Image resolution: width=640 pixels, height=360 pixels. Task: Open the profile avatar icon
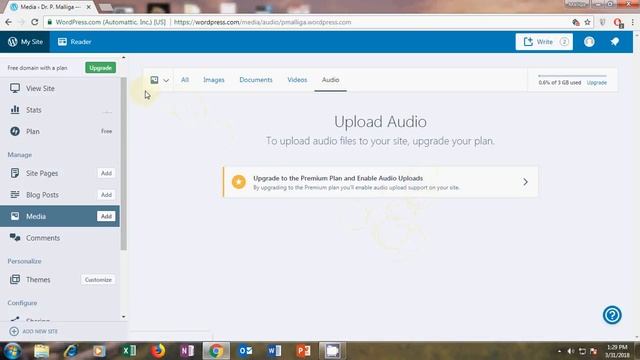(589, 42)
